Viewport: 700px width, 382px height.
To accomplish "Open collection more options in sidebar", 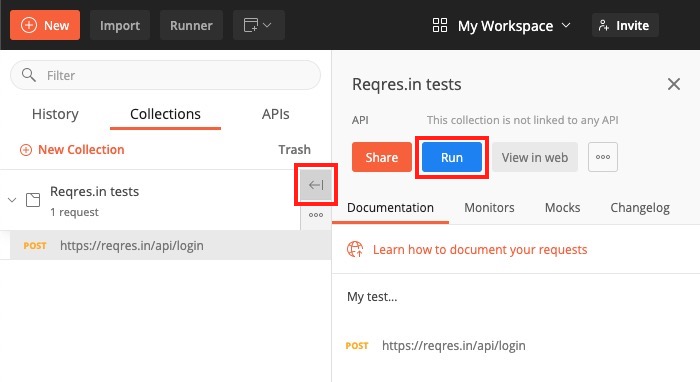I will (x=316, y=215).
